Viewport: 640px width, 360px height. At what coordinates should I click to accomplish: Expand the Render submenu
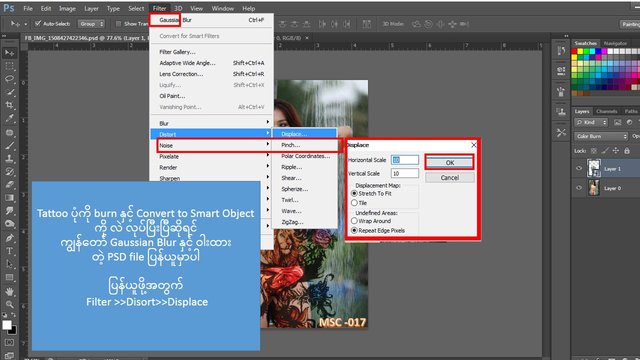(x=211, y=167)
